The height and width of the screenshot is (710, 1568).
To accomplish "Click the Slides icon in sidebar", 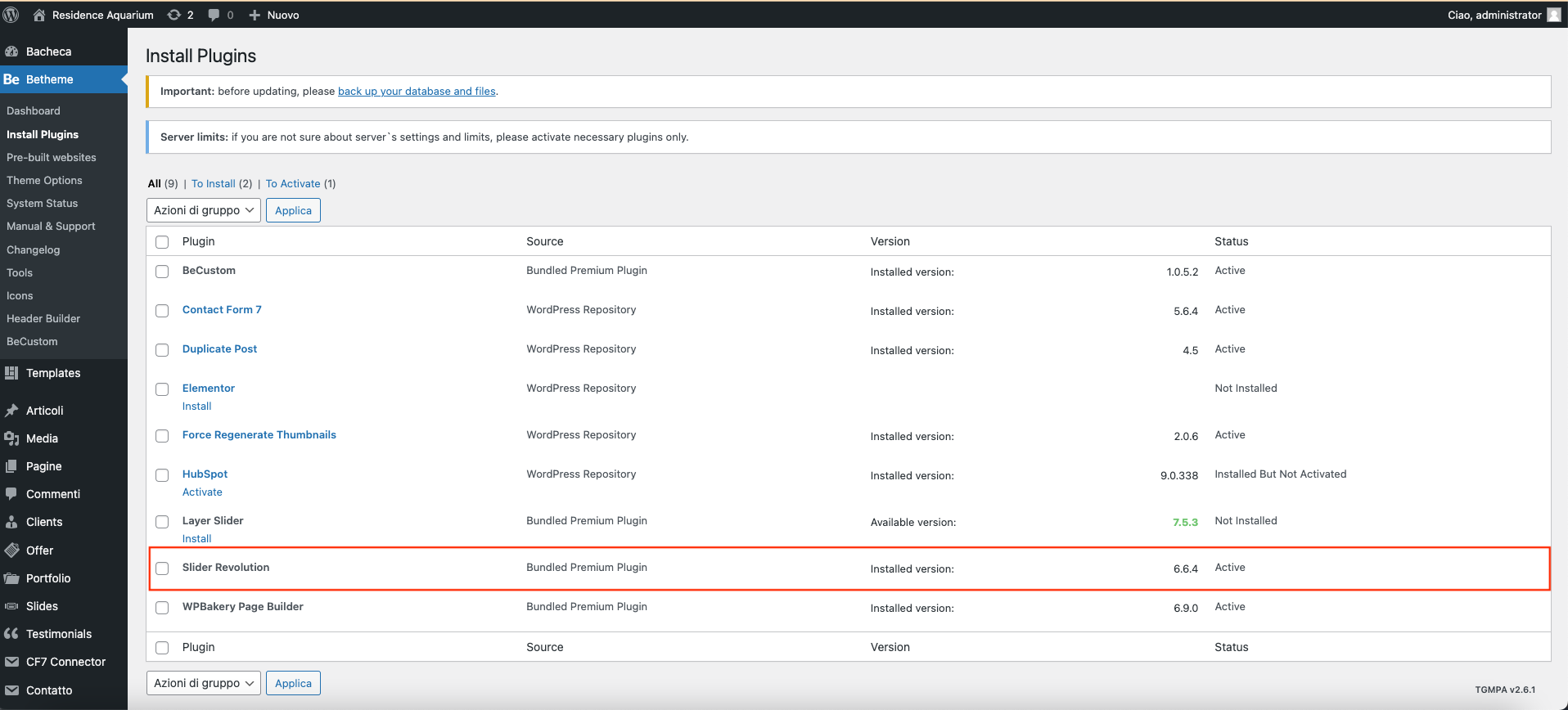I will click(x=11, y=606).
